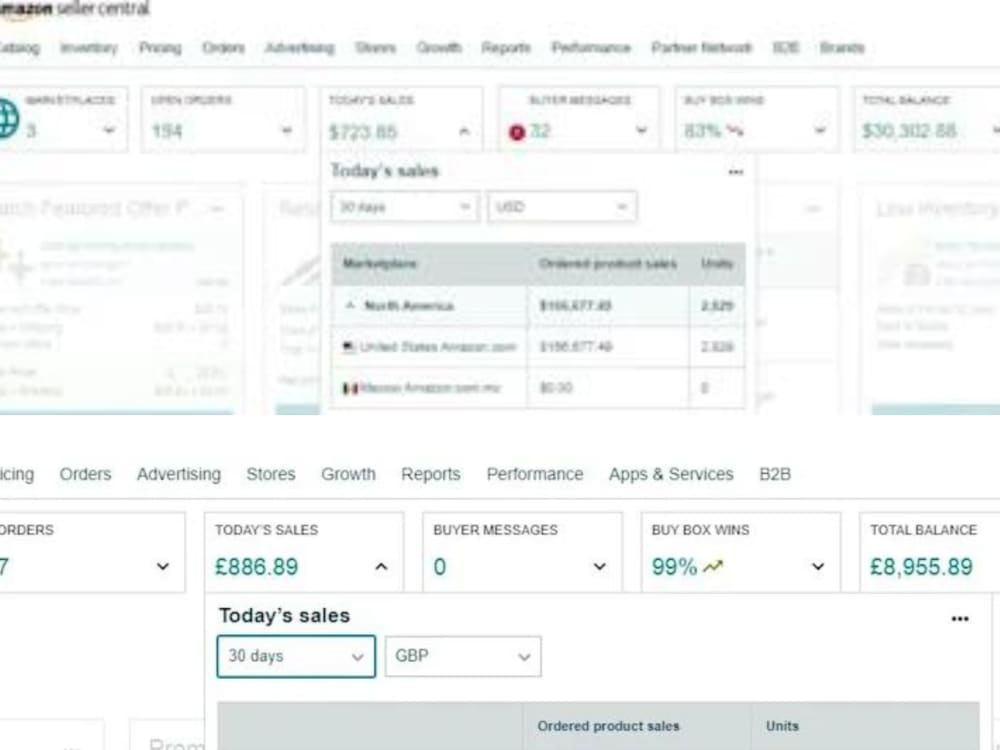Open the 30 days dropdown beside USD
The width and height of the screenshot is (1000, 750).
404,207
